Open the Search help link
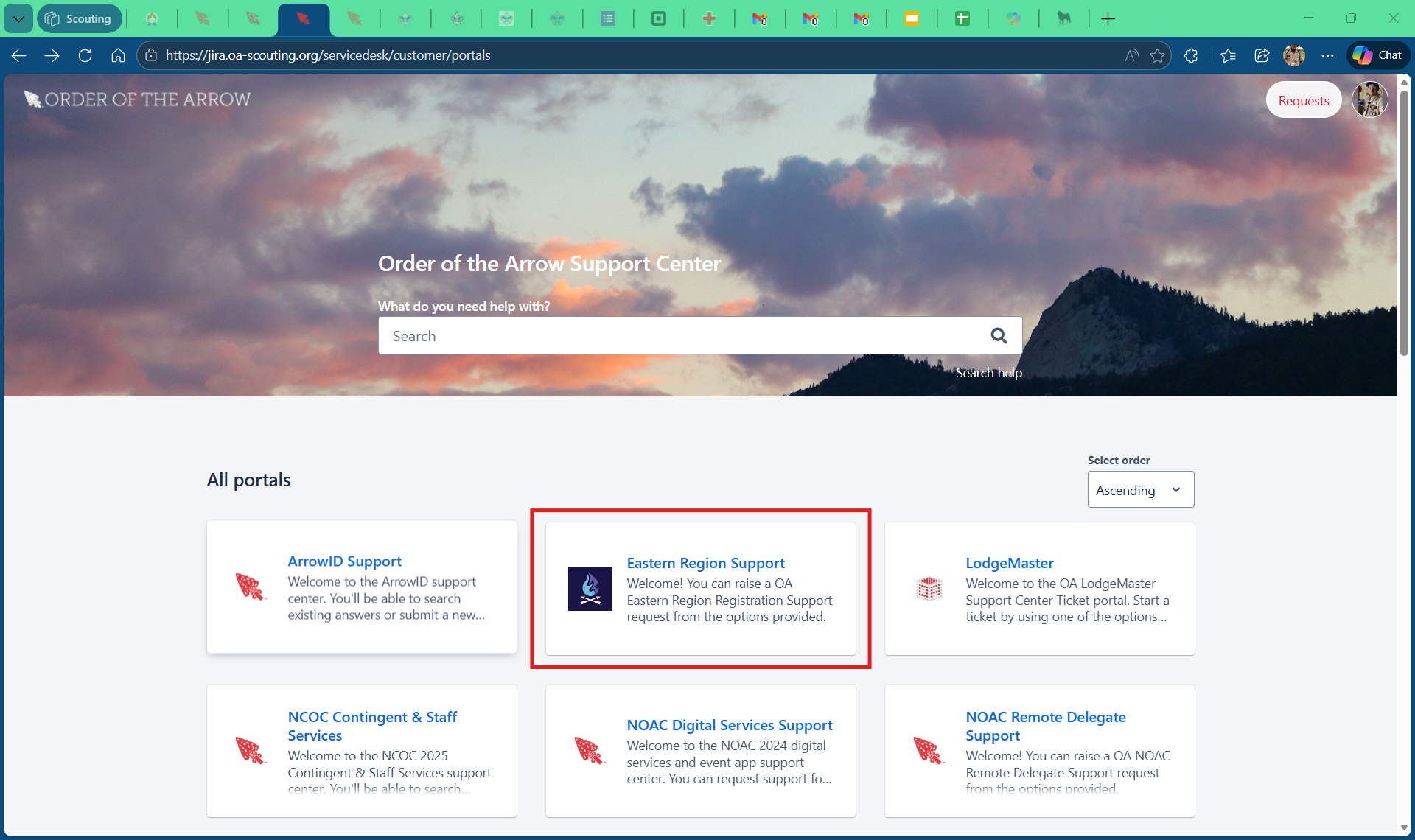This screenshot has height=840, width=1415. pyautogui.click(x=988, y=373)
